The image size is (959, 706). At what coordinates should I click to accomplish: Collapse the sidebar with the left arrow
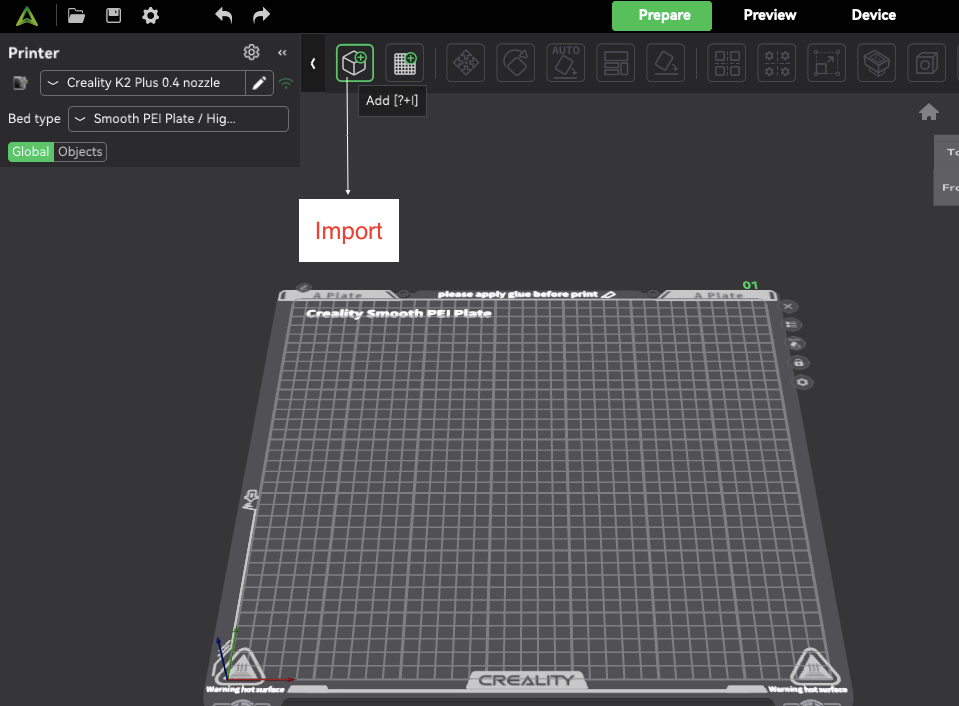(x=313, y=63)
